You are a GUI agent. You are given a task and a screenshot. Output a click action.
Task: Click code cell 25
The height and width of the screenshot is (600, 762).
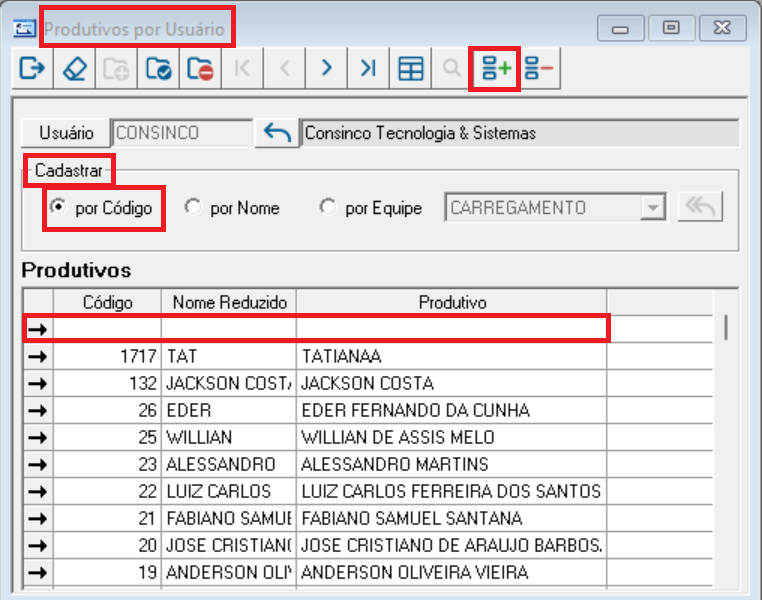(107, 438)
